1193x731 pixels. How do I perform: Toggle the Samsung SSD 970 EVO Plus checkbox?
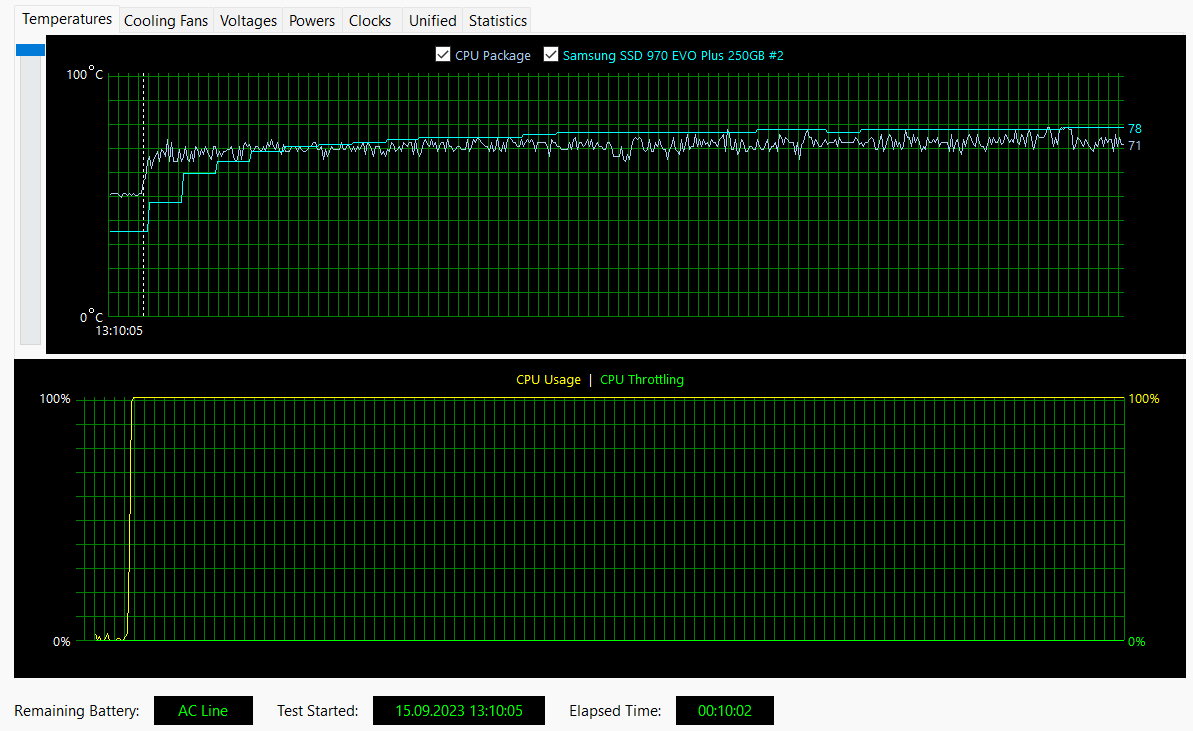(551, 54)
